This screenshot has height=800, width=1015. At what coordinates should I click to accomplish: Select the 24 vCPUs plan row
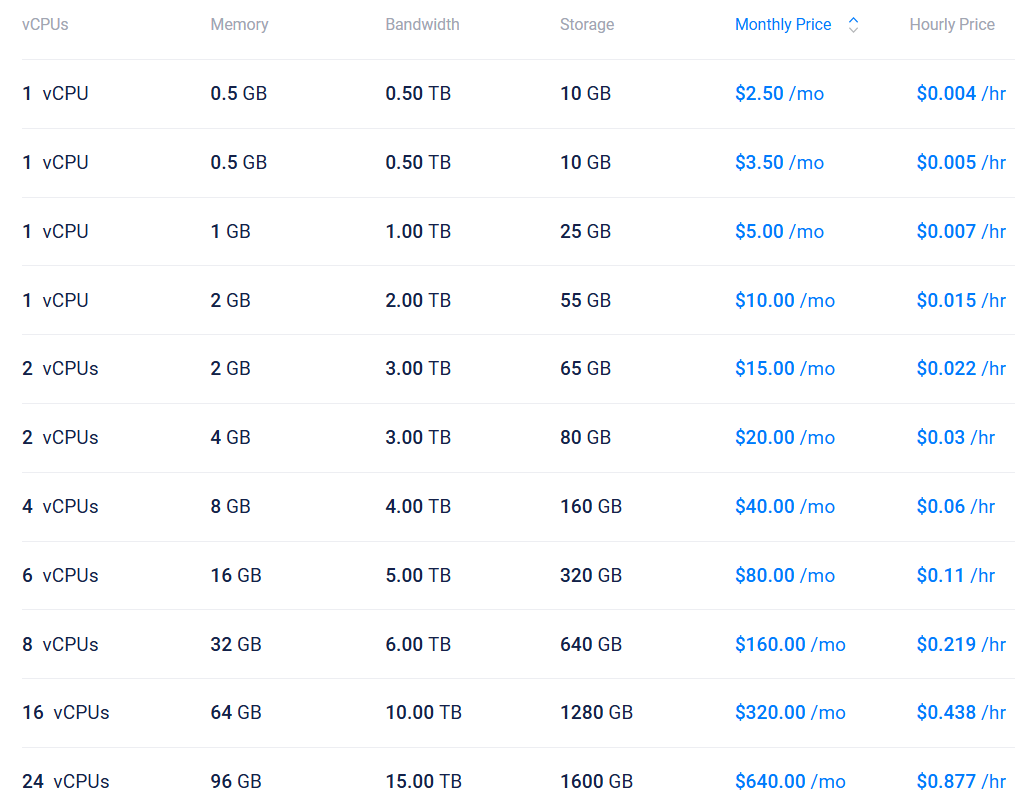[x=66, y=782]
